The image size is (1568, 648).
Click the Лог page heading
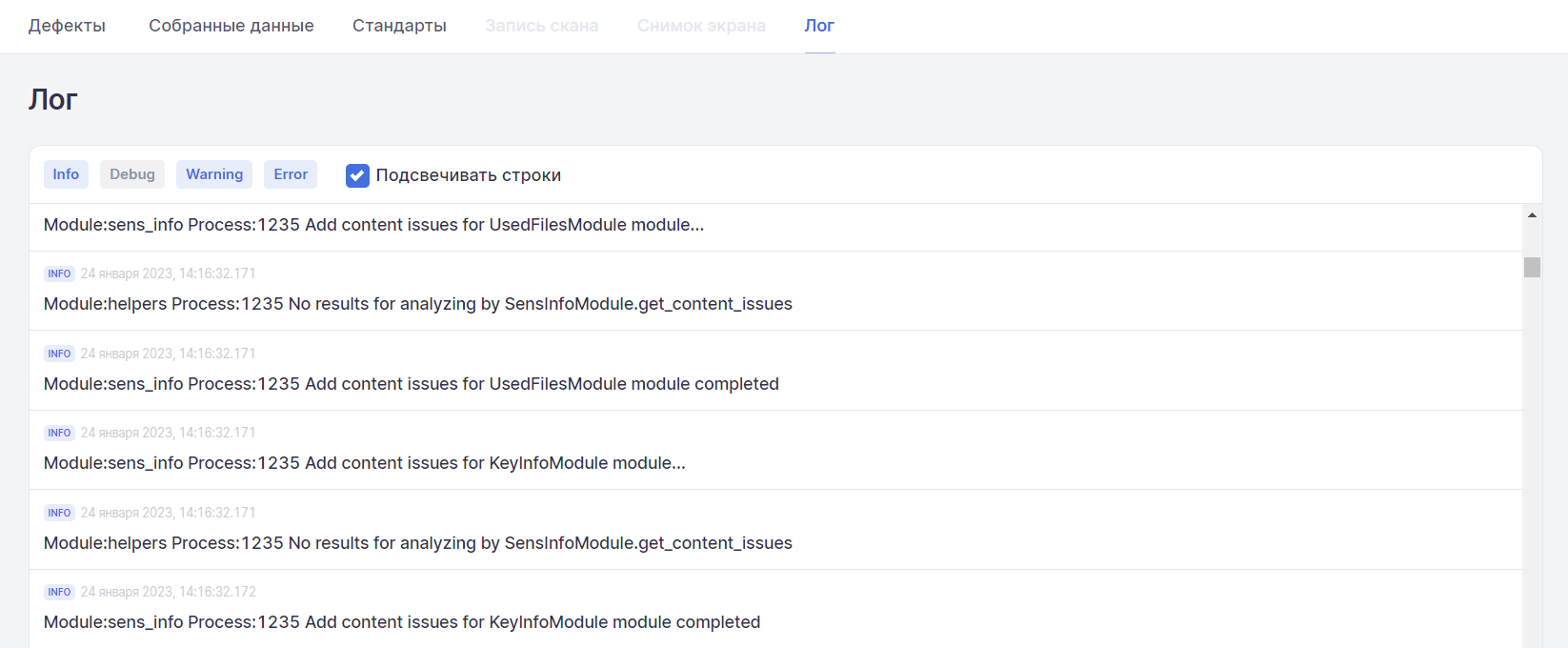53,99
